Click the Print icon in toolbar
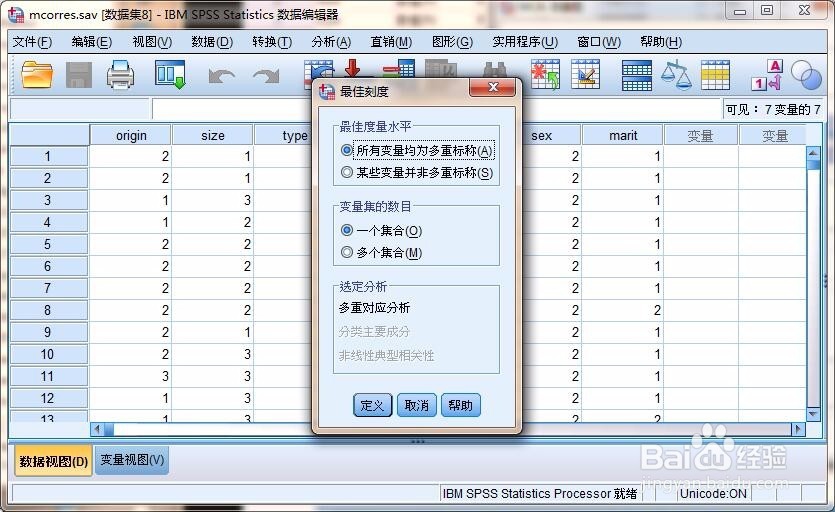Viewport: 835px width, 512px height. pos(120,75)
